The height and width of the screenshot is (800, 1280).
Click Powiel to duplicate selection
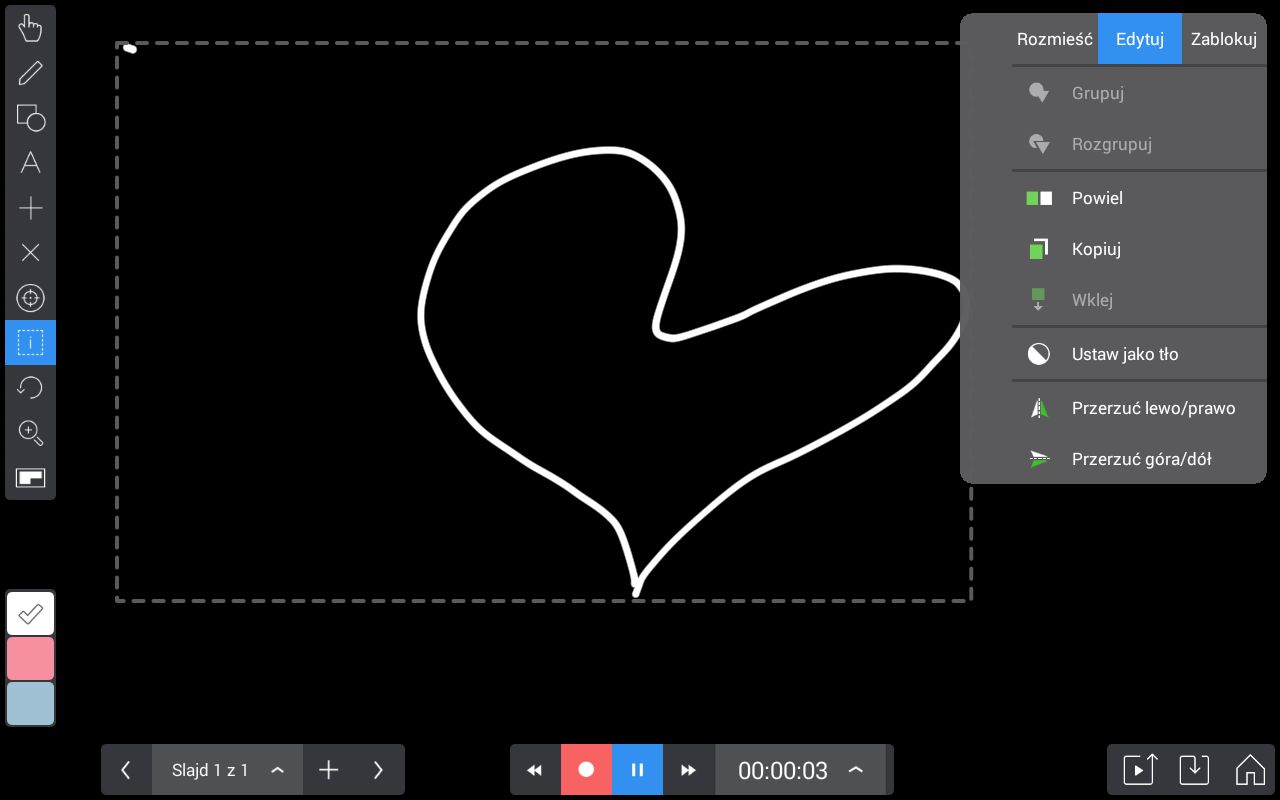(1139, 198)
